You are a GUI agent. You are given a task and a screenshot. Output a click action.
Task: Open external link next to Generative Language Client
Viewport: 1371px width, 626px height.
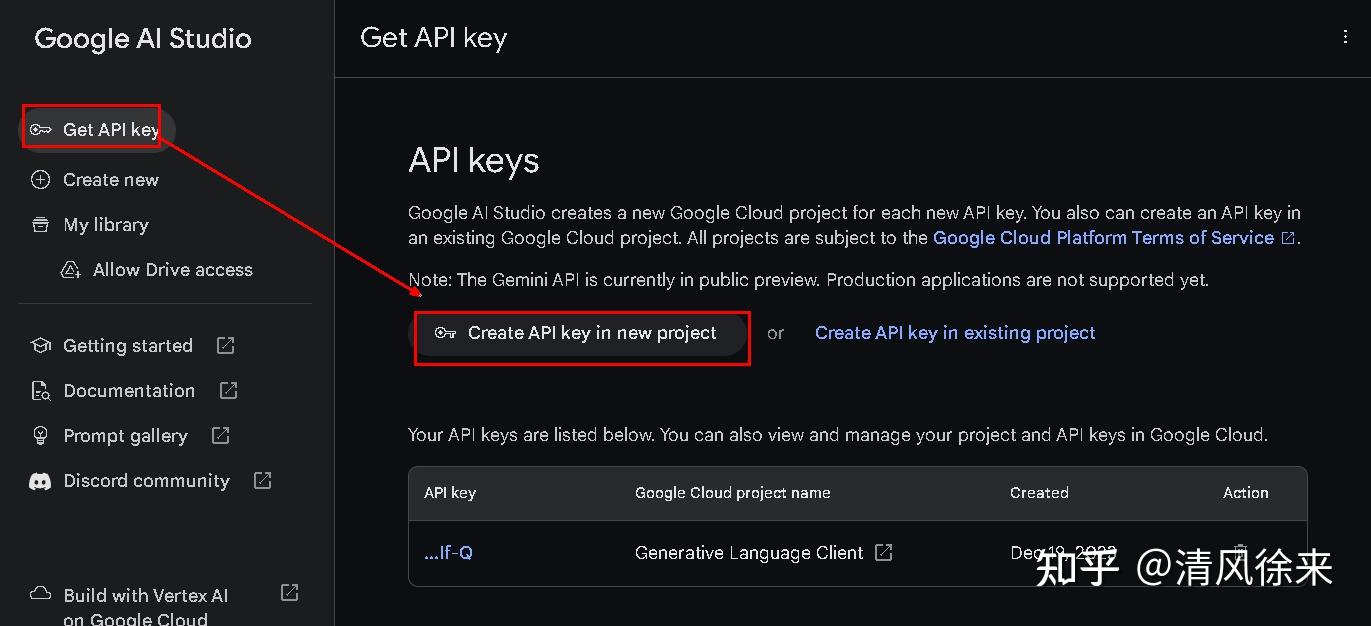click(884, 552)
